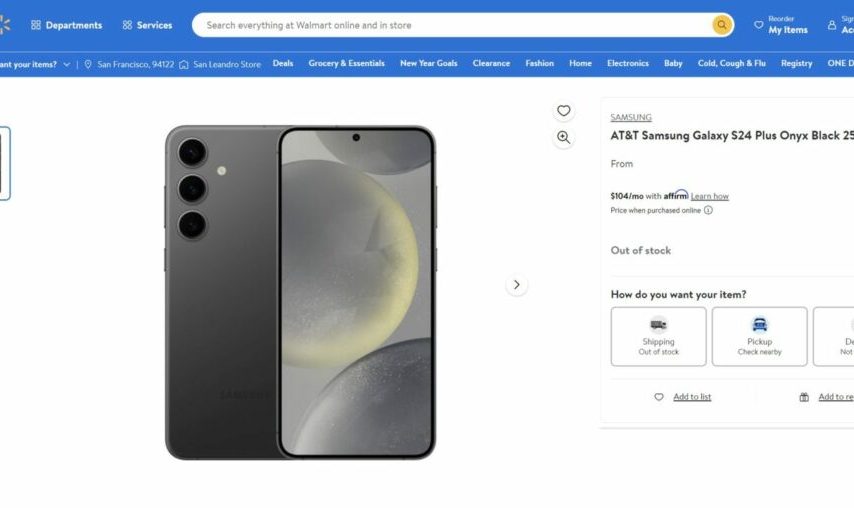This screenshot has height=508, width=854.
Task: Open Services menu in header
Action: 148,25
